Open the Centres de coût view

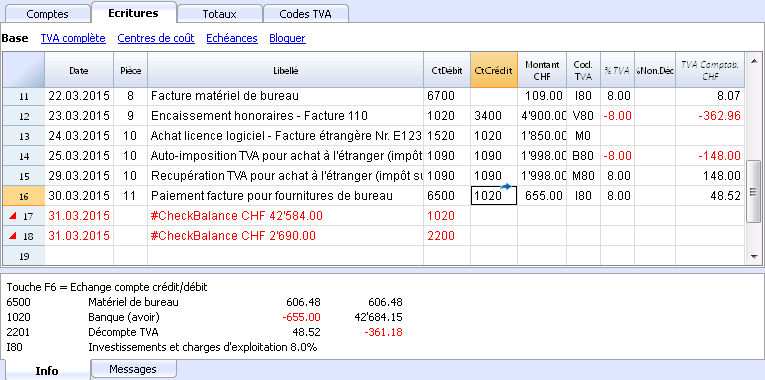point(156,38)
